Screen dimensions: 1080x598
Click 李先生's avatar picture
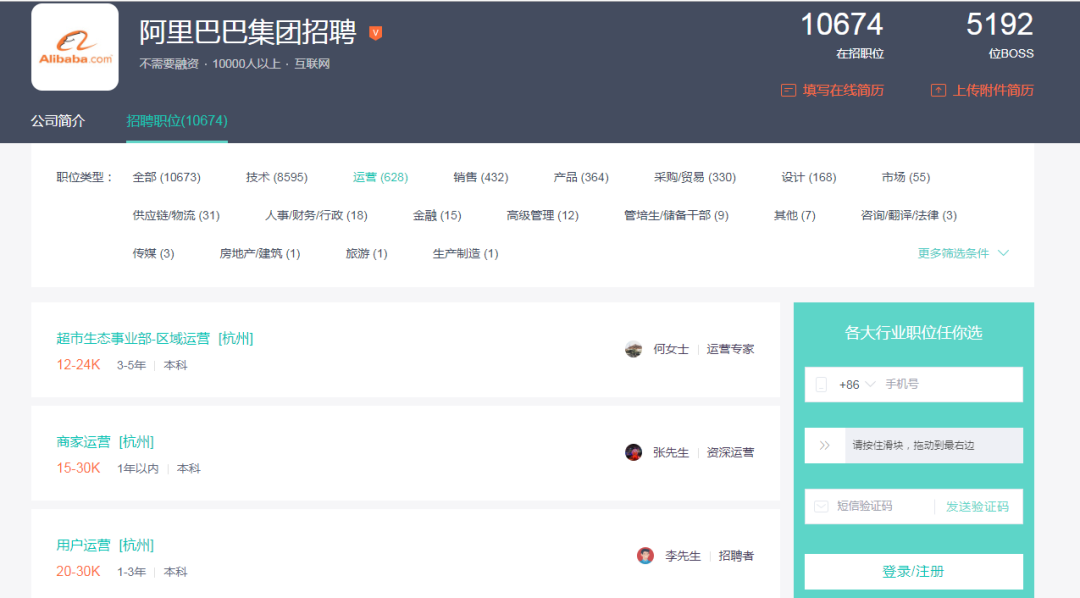pyautogui.click(x=645, y=556)
